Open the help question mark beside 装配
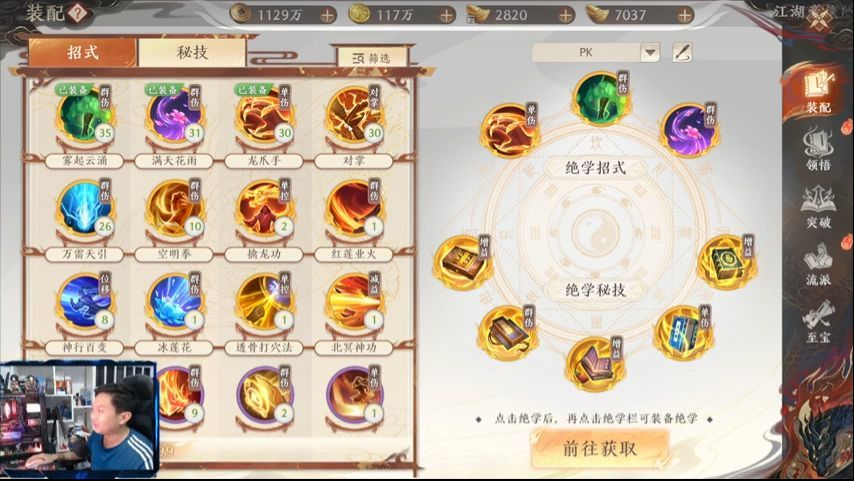This screenshot has width=854, height=481. click(x=78, y=13)
